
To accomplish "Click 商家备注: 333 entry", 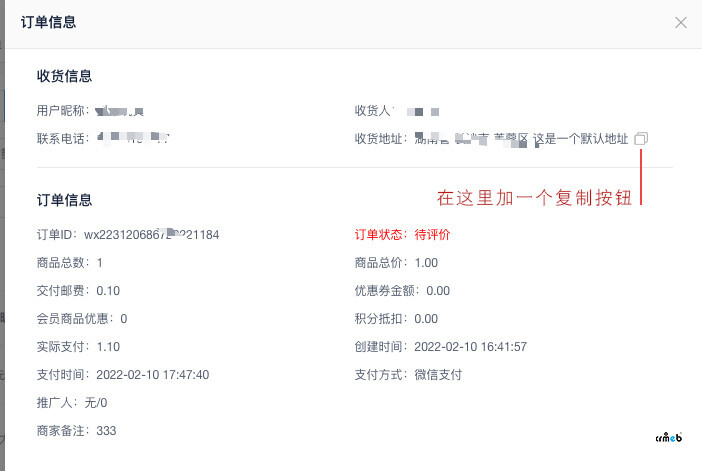I will 77,431.
